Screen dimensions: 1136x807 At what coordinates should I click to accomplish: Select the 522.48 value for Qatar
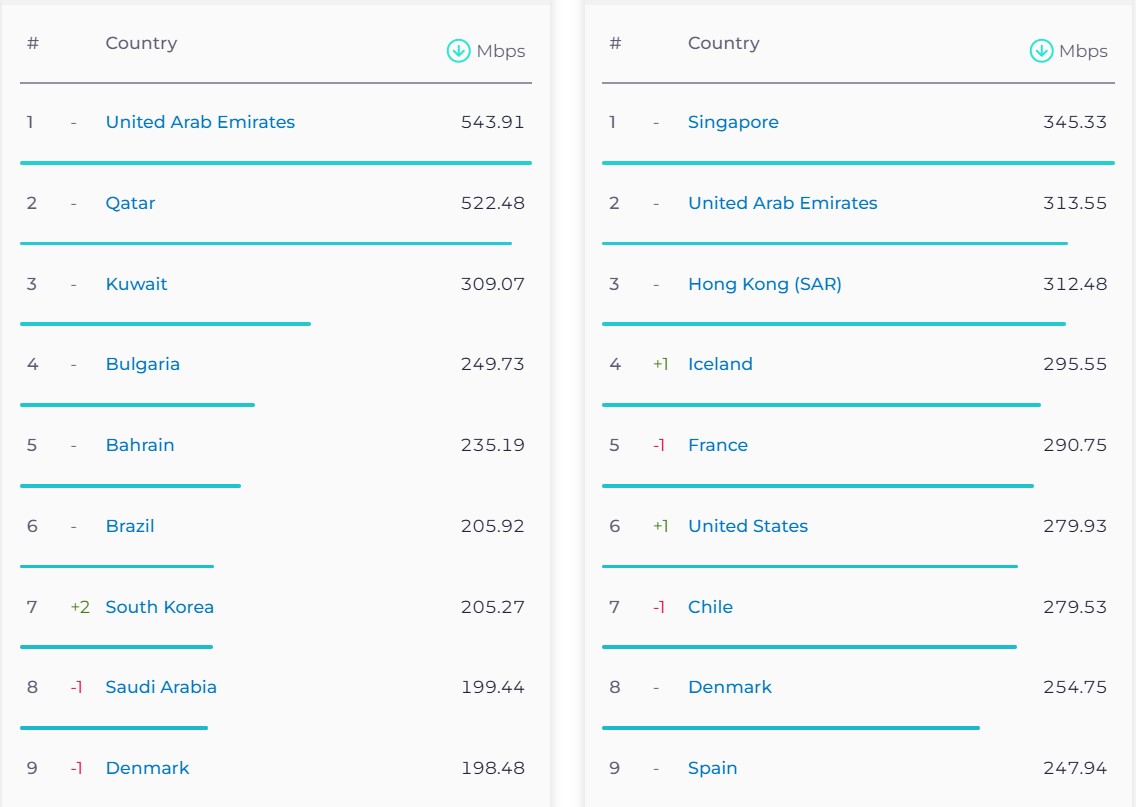(493, 203)
